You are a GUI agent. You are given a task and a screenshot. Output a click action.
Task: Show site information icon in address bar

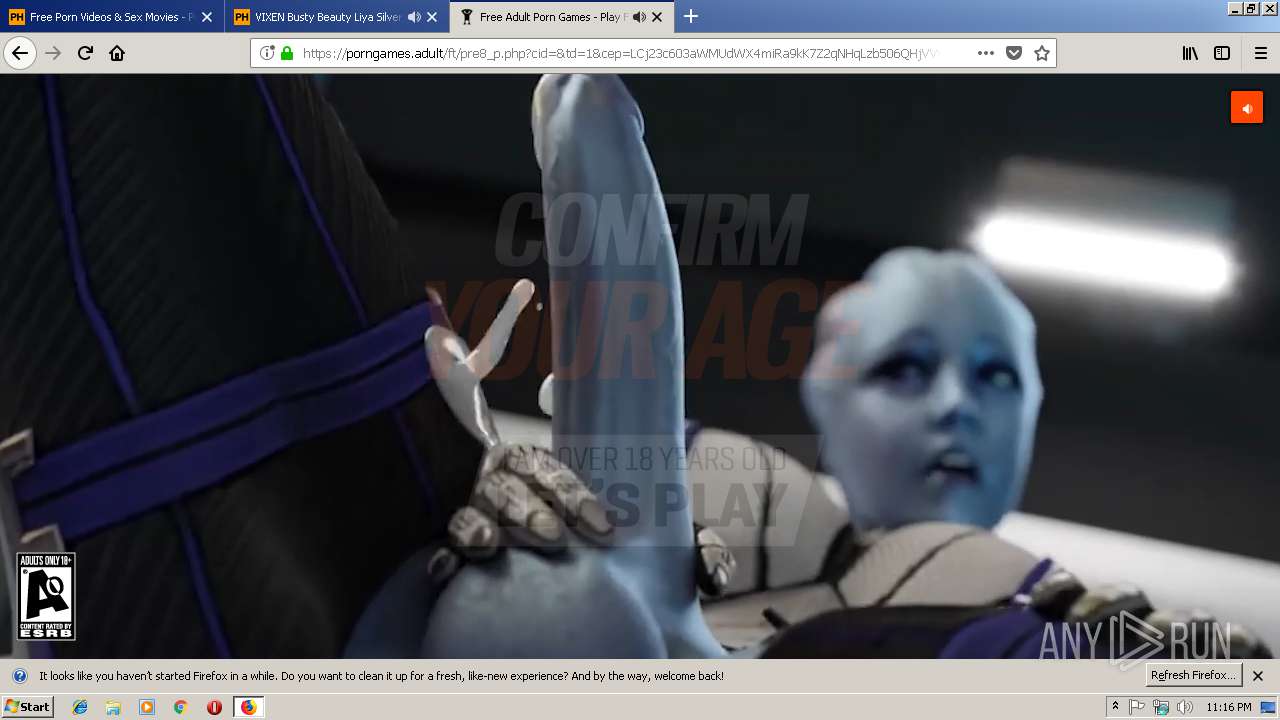click(x=267, y=53)
